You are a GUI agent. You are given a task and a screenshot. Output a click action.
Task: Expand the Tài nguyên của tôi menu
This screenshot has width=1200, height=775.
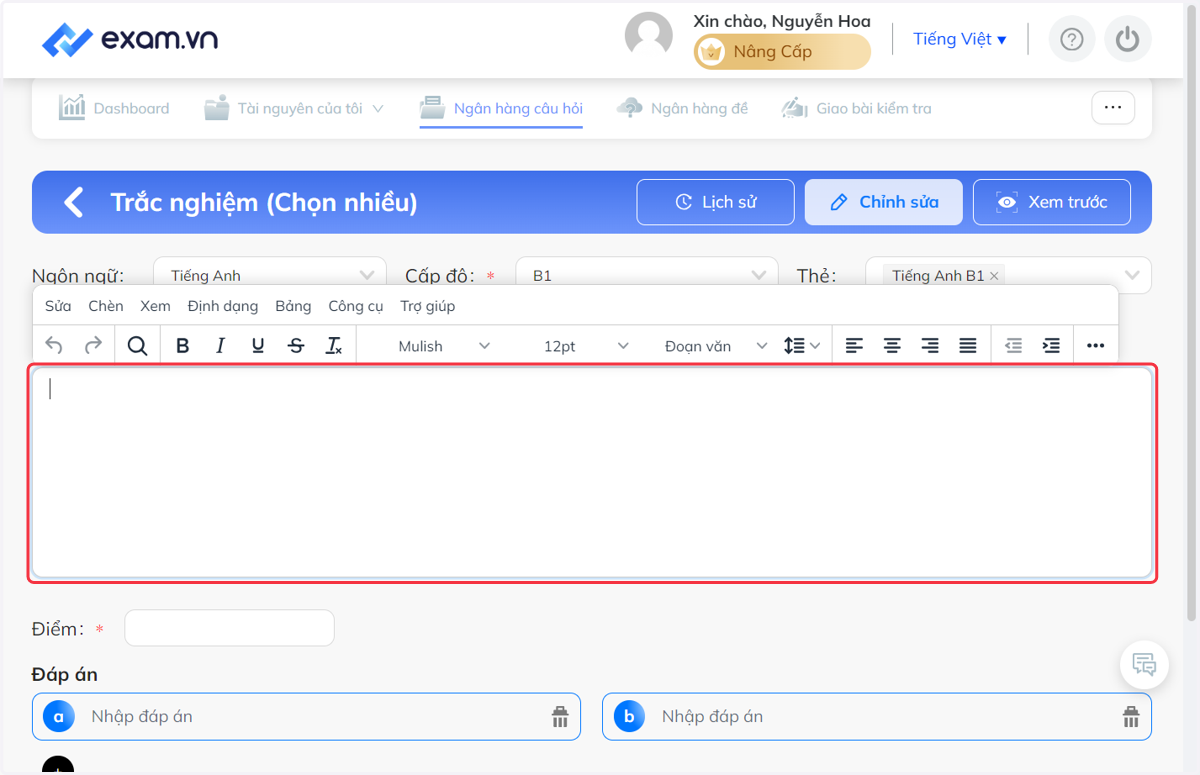point(294,108)
